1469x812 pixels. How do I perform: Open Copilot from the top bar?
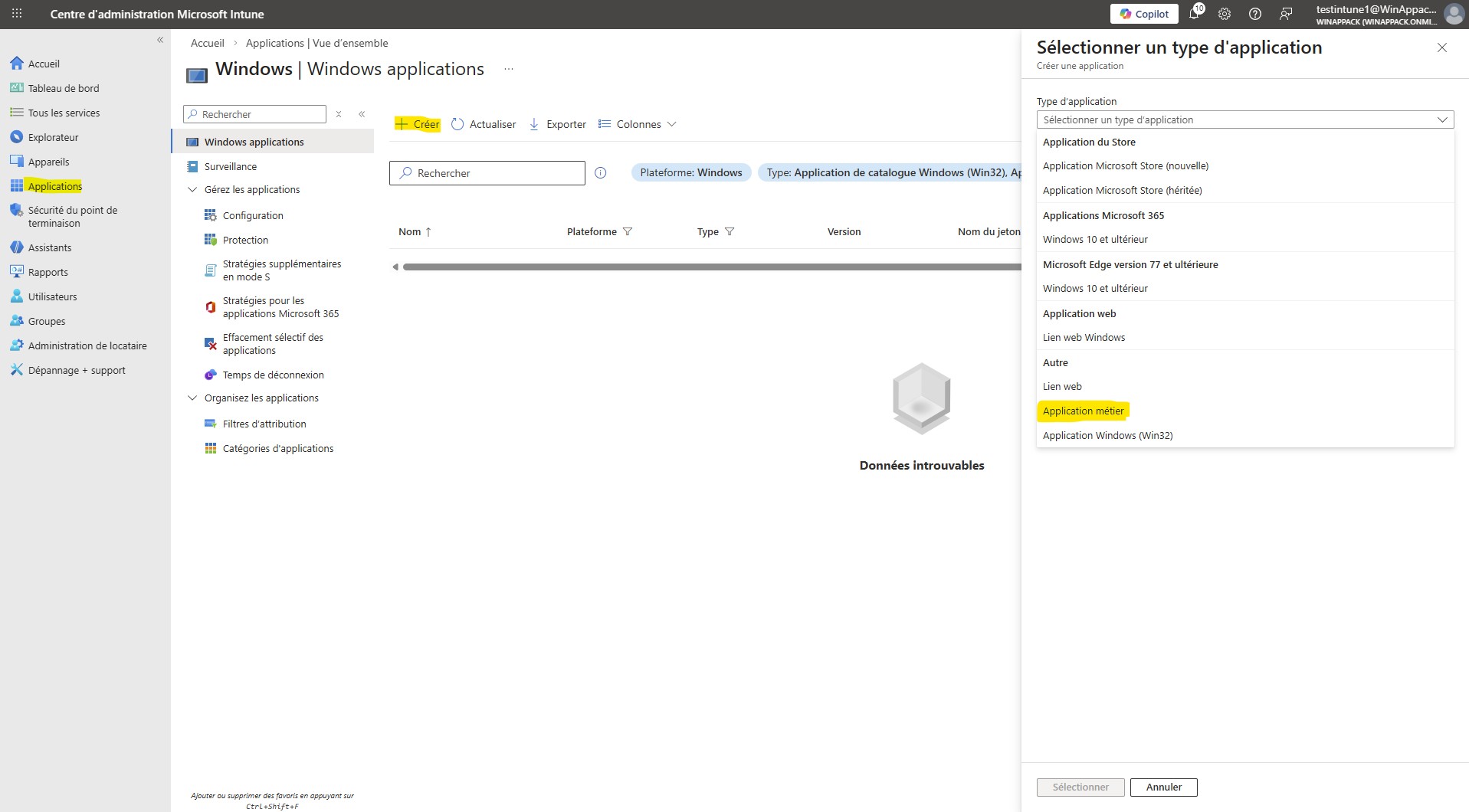[x=1143, y=13]
